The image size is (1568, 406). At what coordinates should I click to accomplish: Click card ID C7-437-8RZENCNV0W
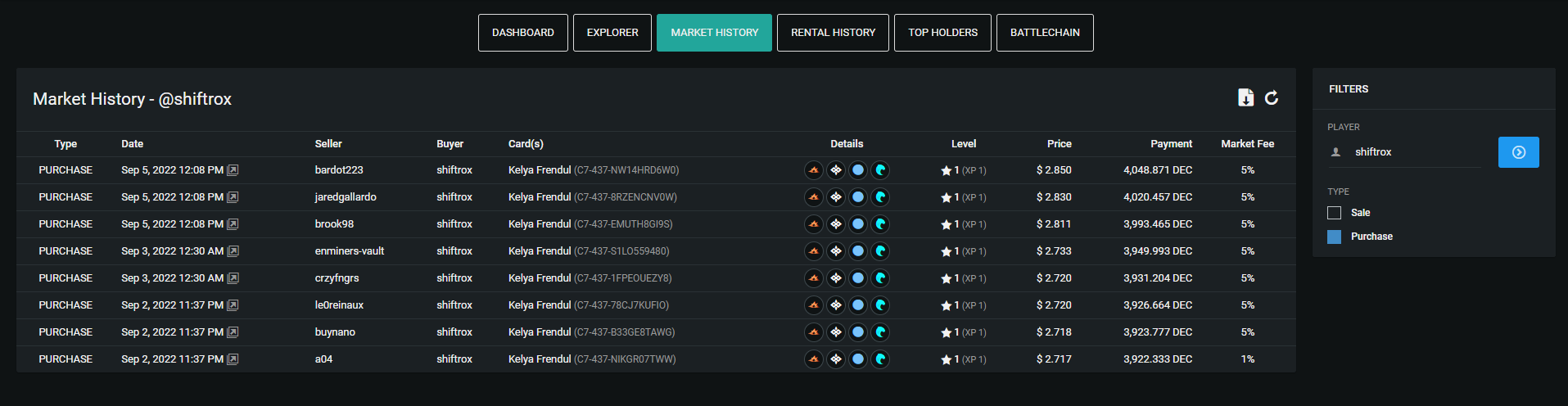626,197
